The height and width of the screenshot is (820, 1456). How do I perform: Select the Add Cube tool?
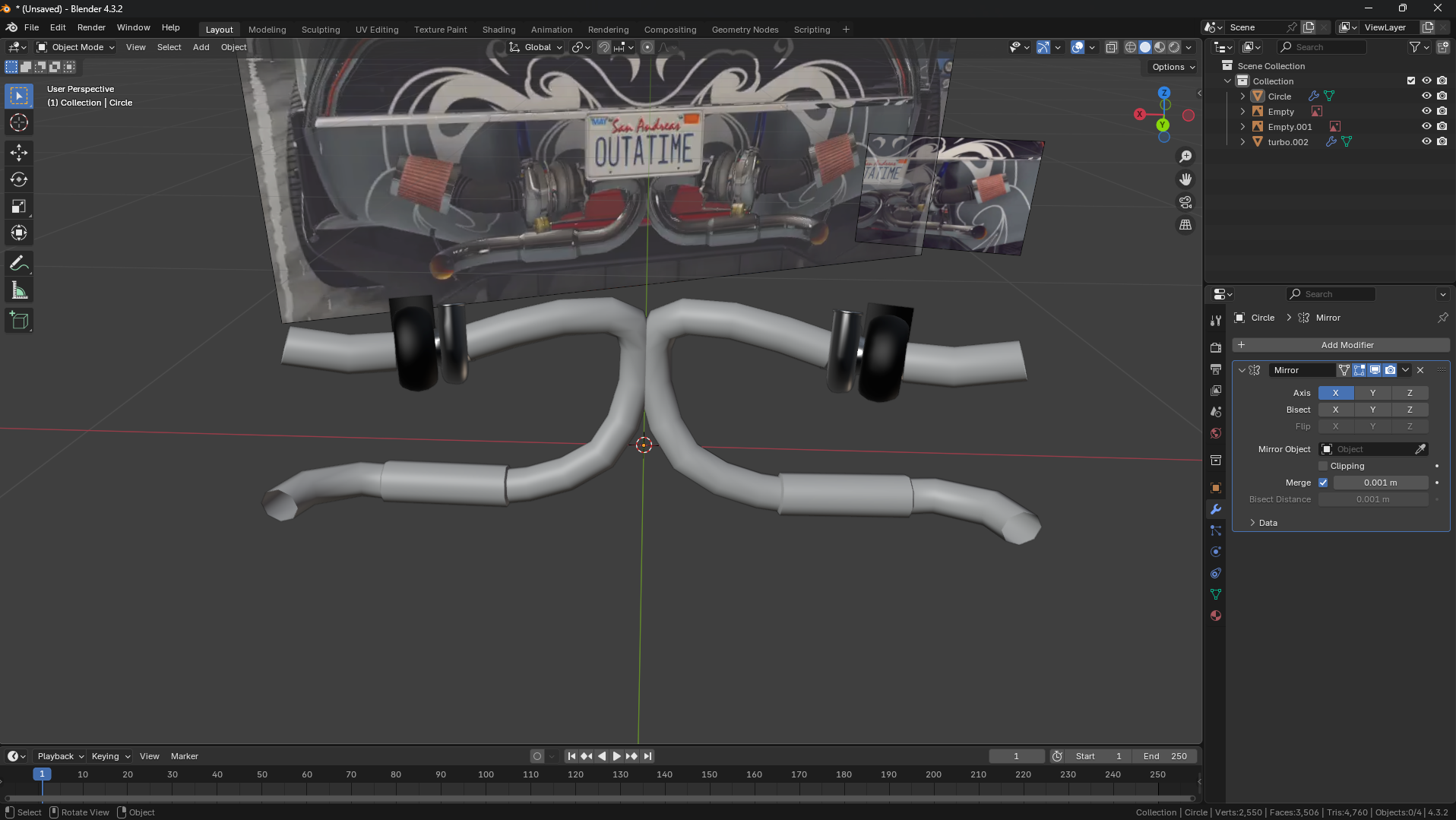pos(19,321)
